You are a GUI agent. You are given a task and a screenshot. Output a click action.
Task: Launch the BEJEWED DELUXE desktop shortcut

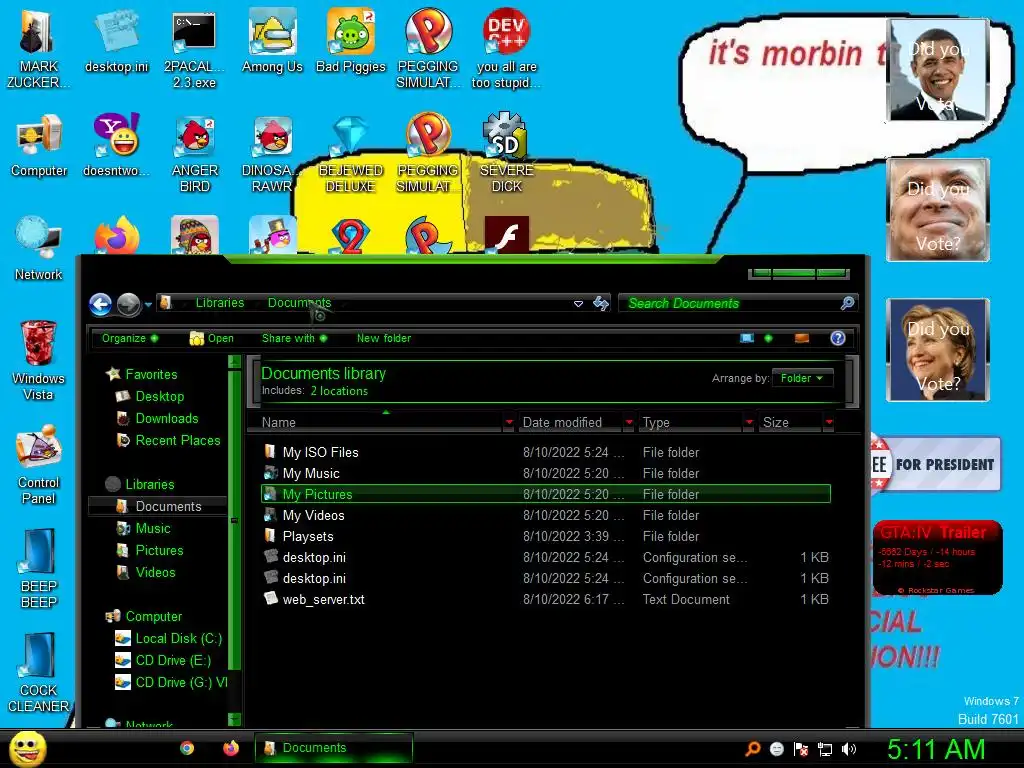[x=351, y=153]
